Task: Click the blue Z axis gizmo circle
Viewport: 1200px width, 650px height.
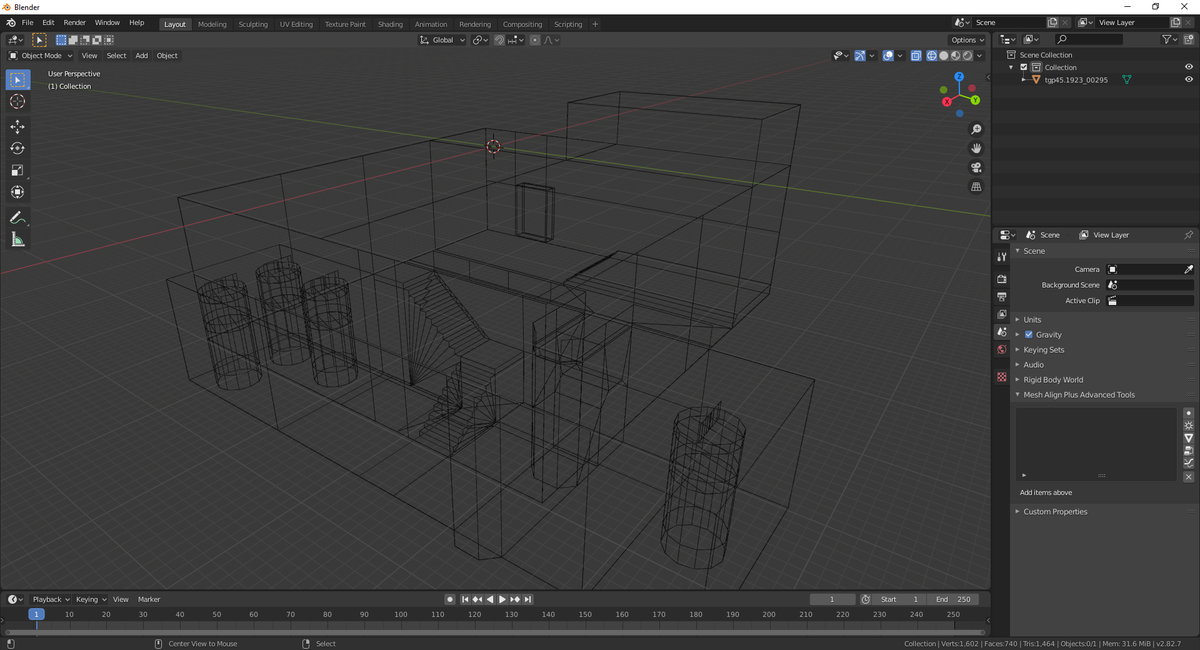Action: (x=959, y=76)
